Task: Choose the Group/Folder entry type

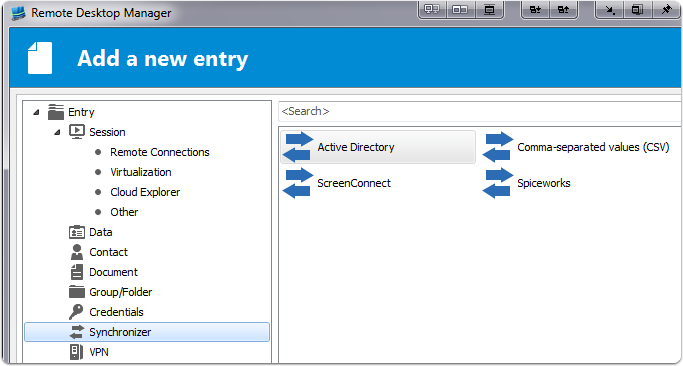Action: (121, 292)
